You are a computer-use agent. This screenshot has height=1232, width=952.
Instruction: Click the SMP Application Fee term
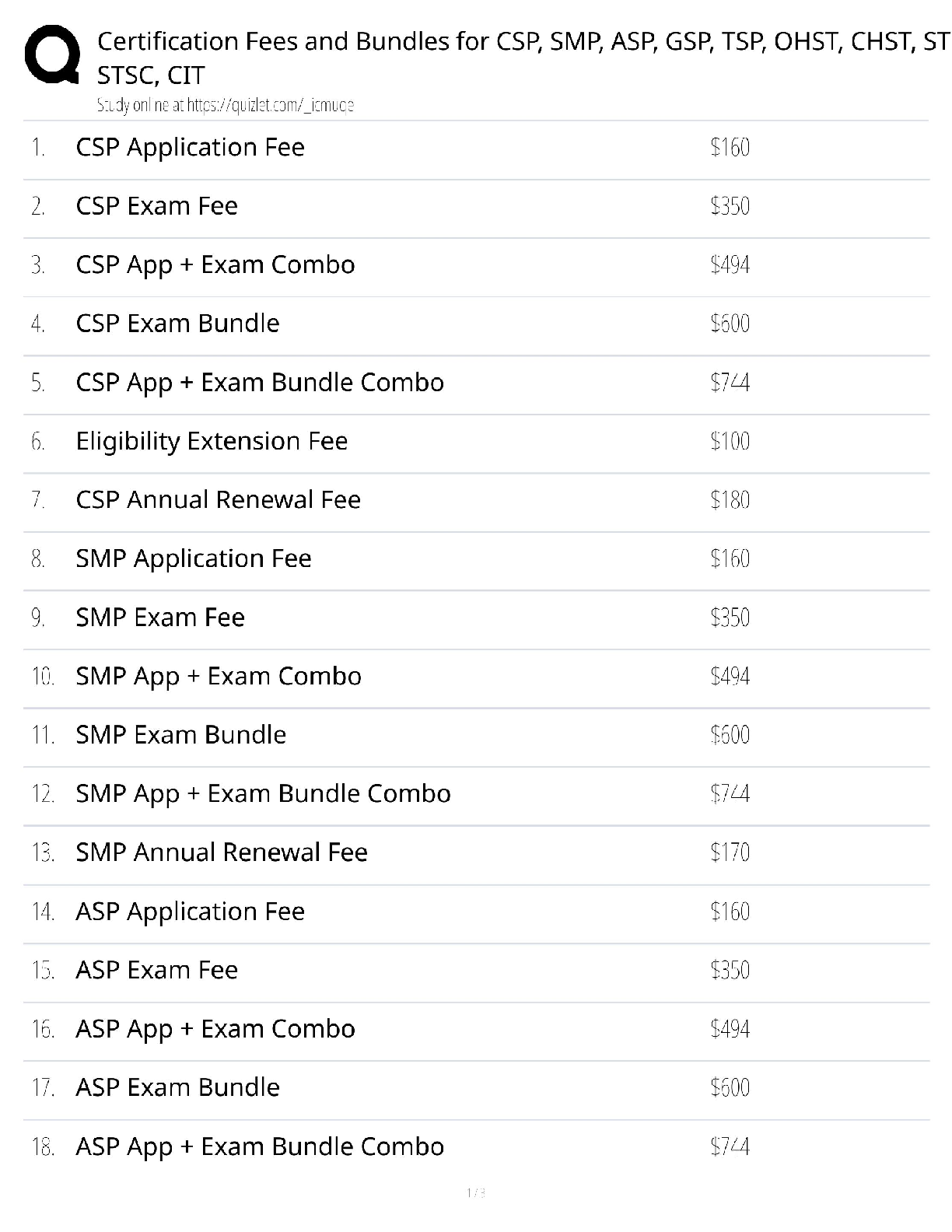(x=194, y=558)
